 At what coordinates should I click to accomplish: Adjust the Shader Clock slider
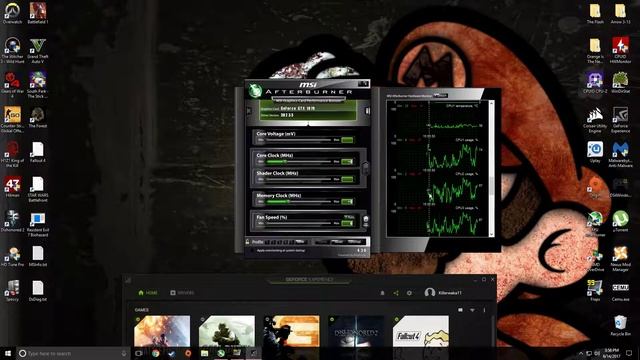pyautogui.click(x=299, y=179)
